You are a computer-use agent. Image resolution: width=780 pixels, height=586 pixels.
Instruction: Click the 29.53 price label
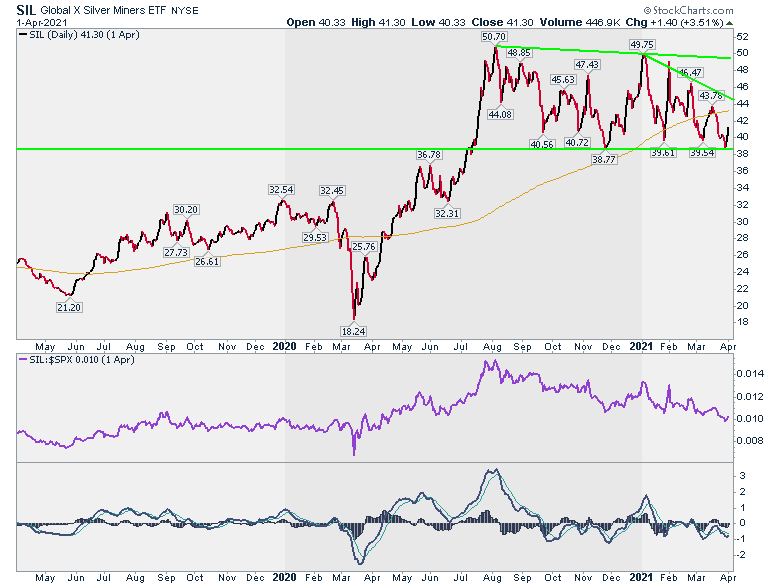click(x=315, y=238)
